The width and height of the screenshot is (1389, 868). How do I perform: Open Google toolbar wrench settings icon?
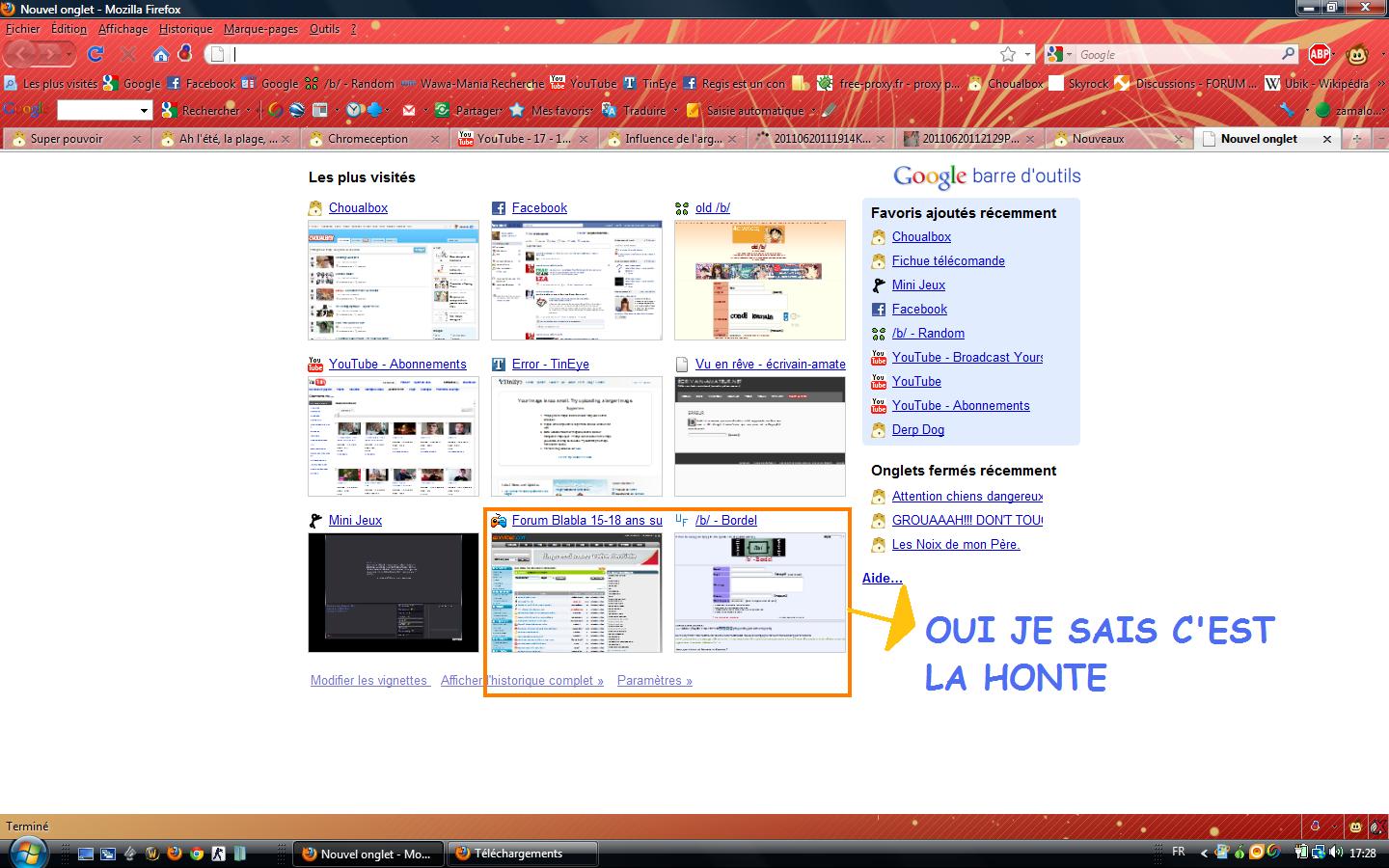pos(1287,110)
